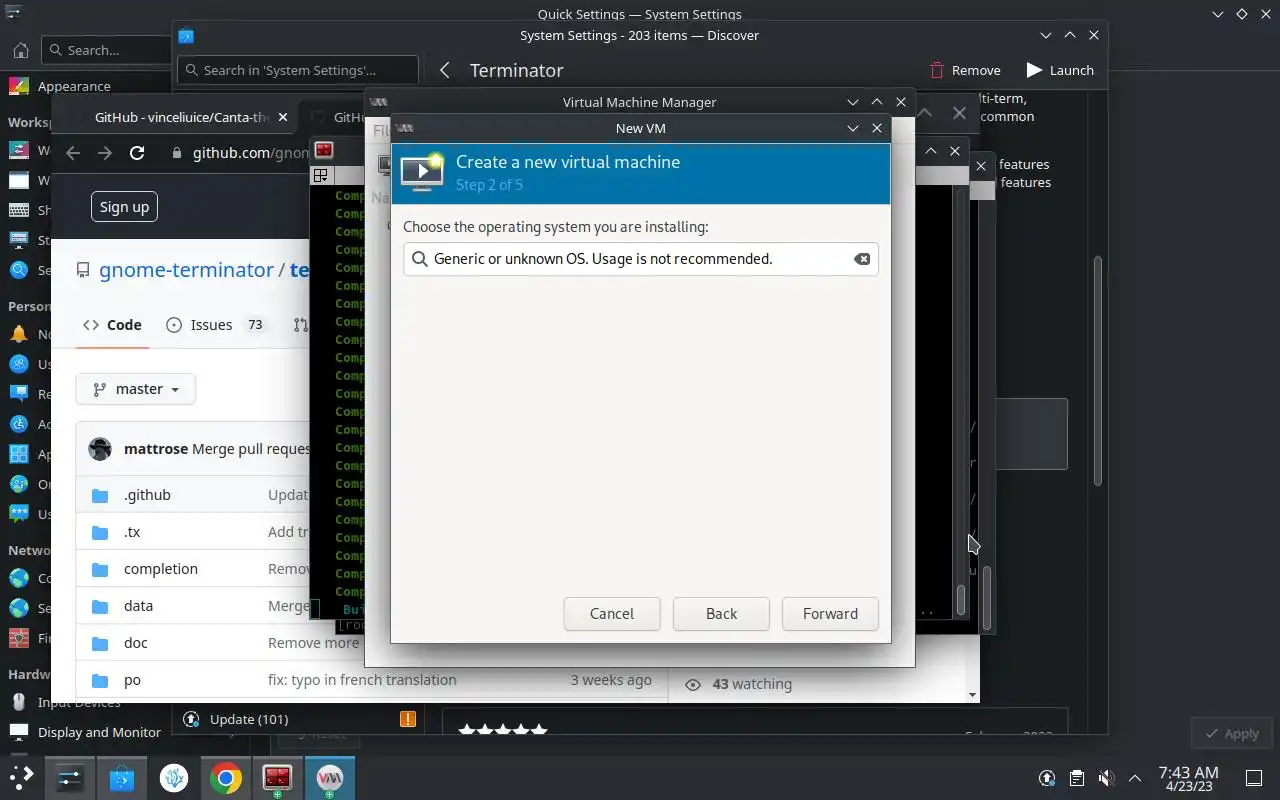Image resolution: width=1280 pixels, height=800 pixels.
Task: Open the KDE application launcher
Action: (x=21, y=777)
